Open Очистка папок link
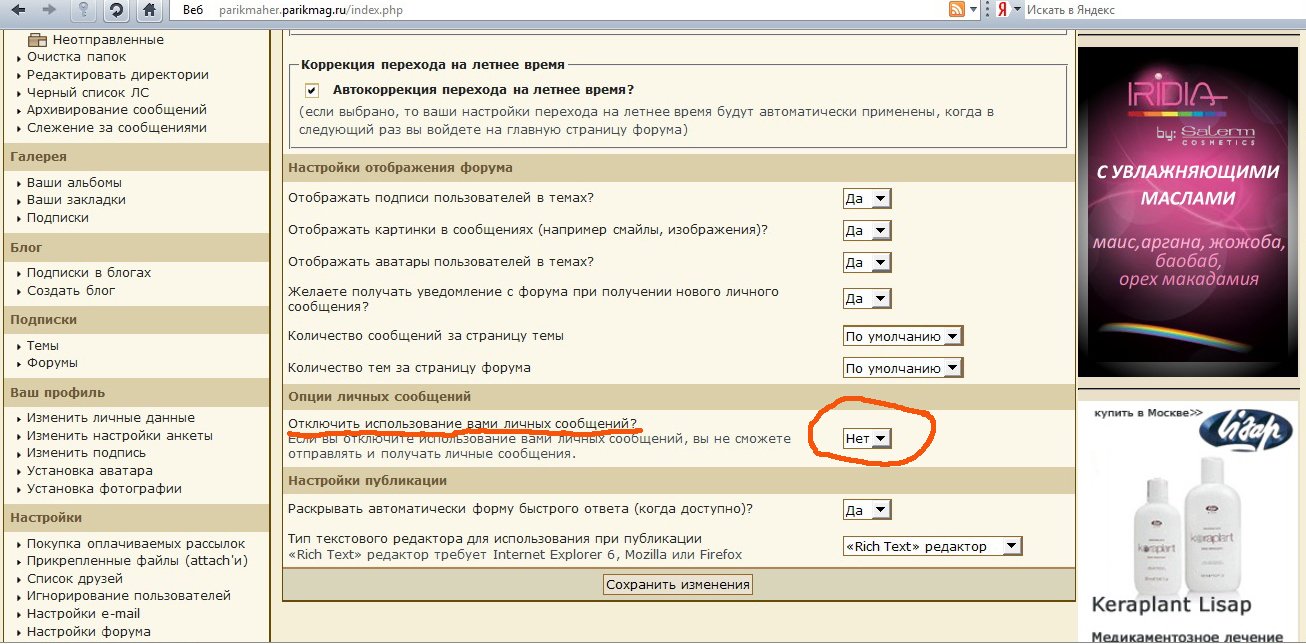 (76, 57)
